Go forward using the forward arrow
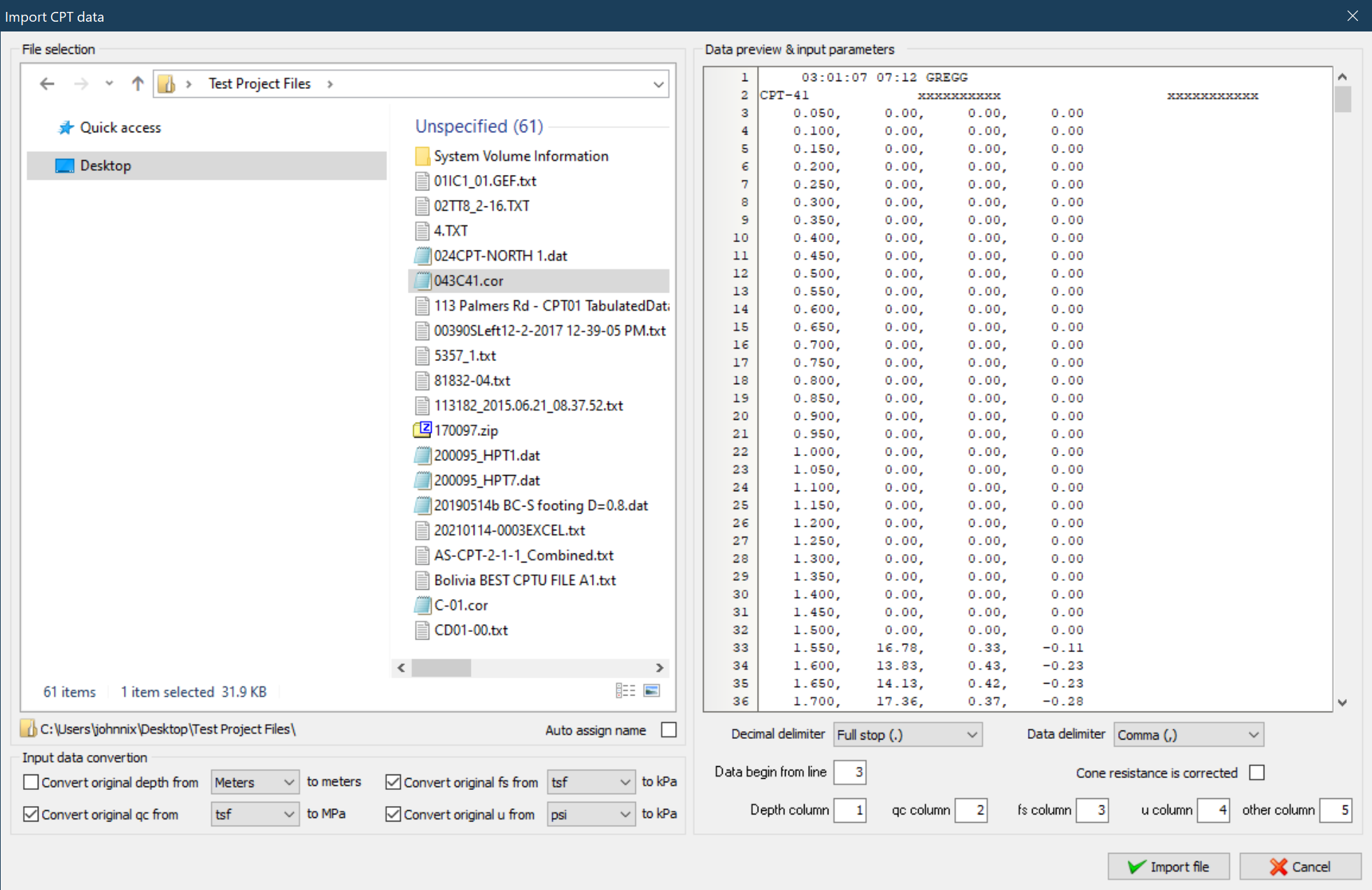Image resolution: width=1372 pixels, height=890 pixels. pos(81,84)
